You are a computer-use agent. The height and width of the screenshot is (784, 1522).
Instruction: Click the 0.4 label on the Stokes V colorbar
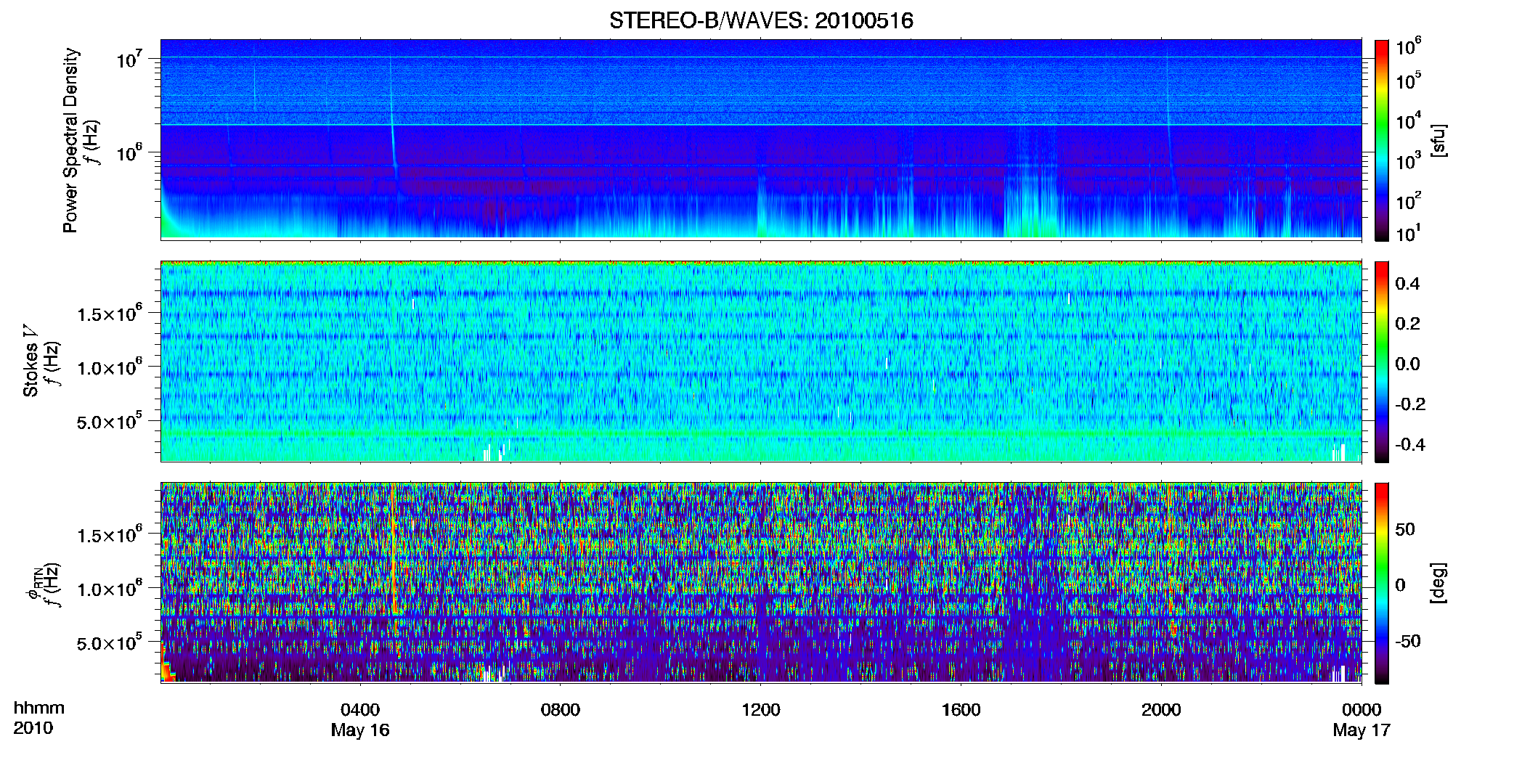tap(1407, 284)
